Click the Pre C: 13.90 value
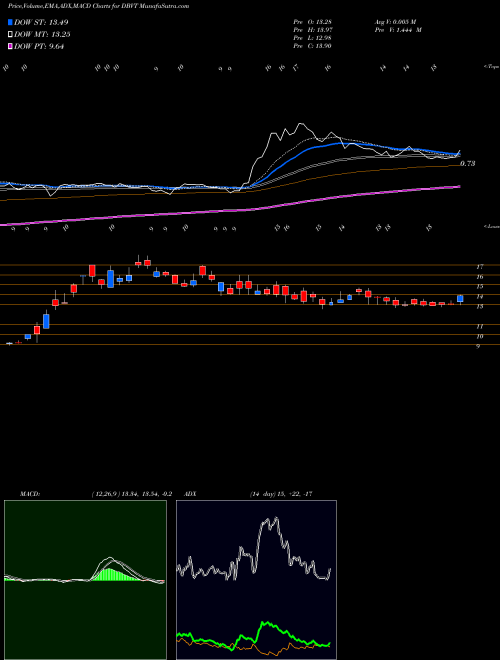The width and height of the screenshot is (500, 660). click(313, 46)
